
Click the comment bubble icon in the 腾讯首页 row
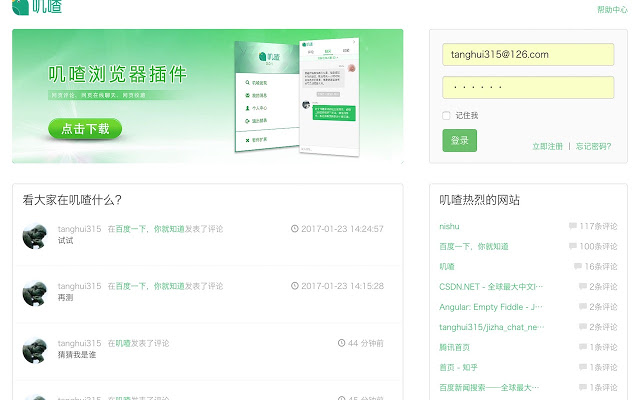point(583,347)
